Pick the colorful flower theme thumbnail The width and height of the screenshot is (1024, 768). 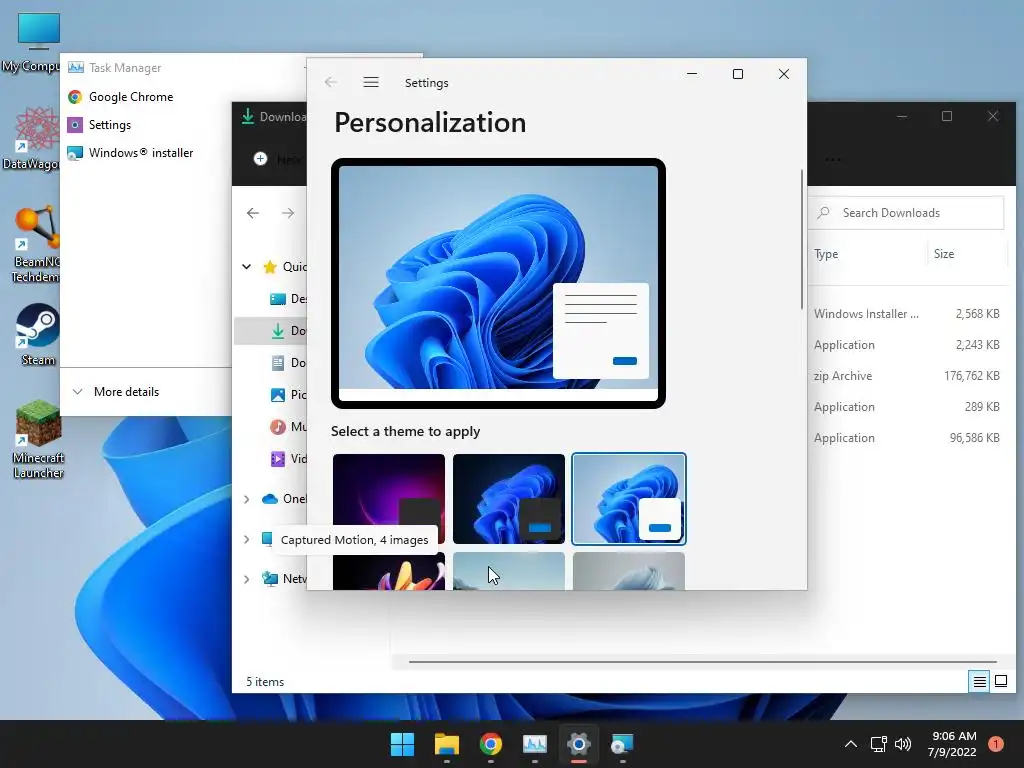(389, 571)
